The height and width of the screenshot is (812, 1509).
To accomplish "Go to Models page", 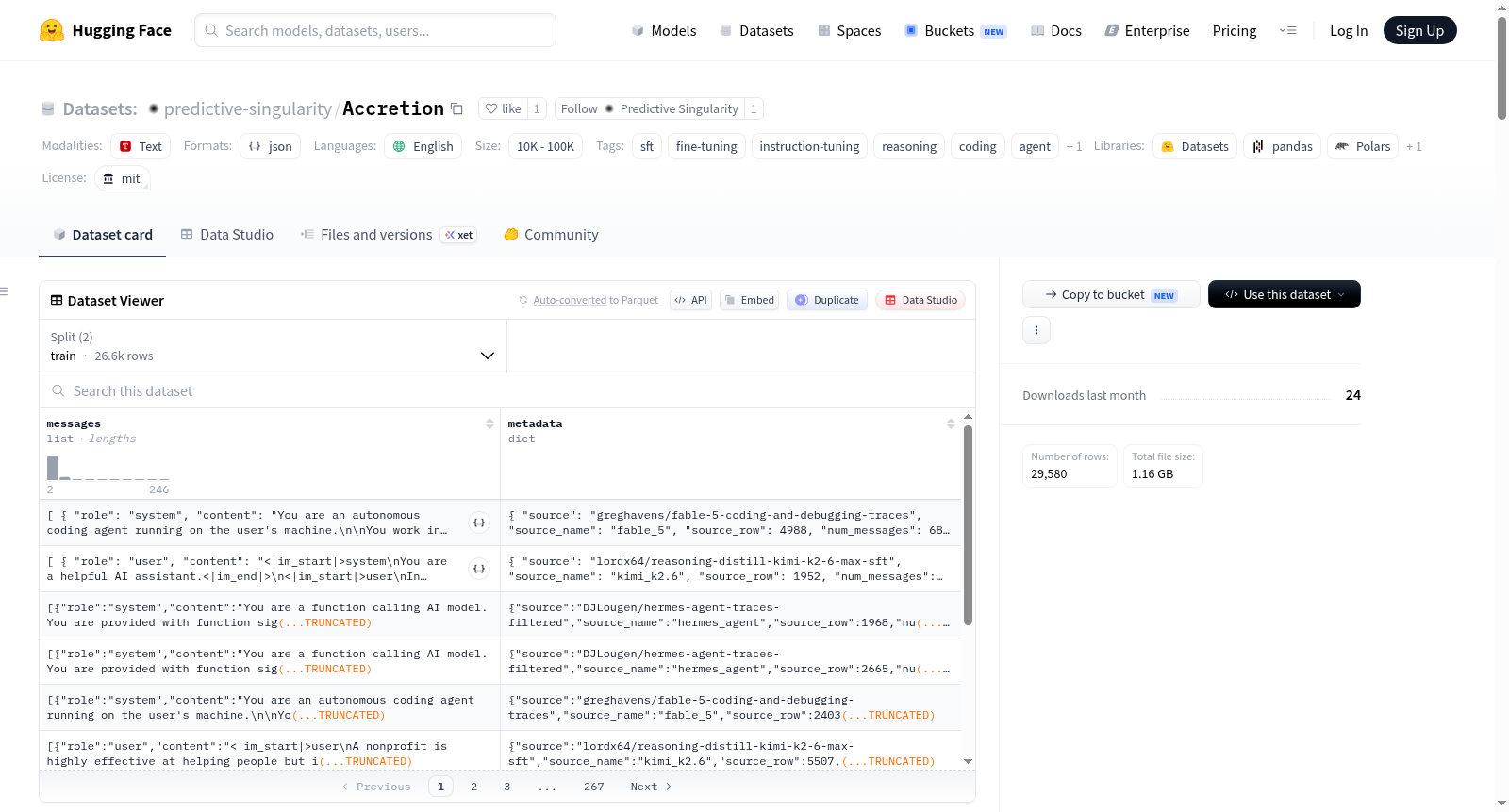I will point(664,30).
